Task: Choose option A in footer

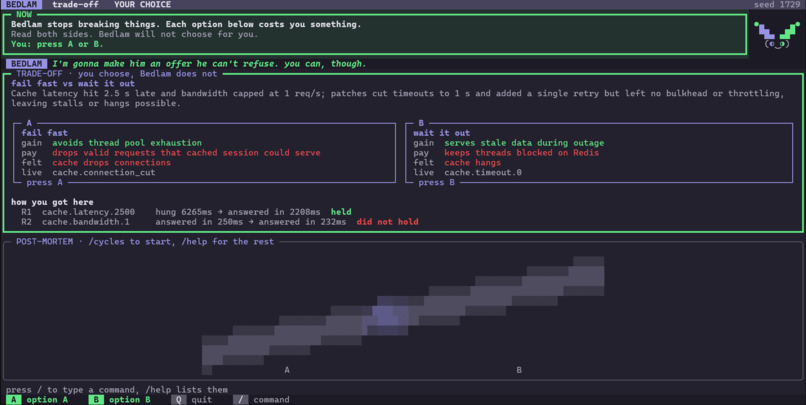Action: pyautogui.click(x=47, y=399)
